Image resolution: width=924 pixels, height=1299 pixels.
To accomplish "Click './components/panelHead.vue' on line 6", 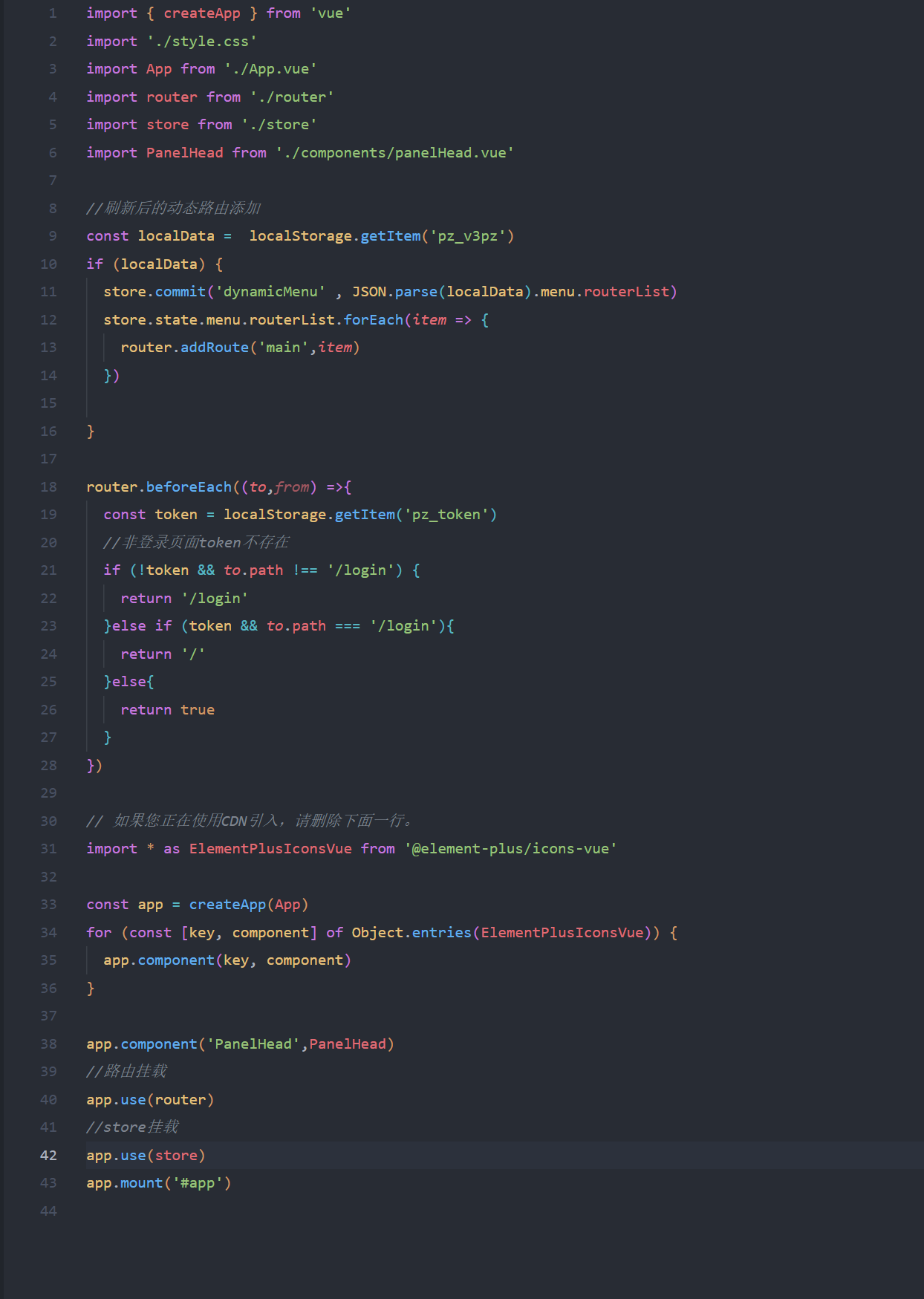I will click(394, 152).
